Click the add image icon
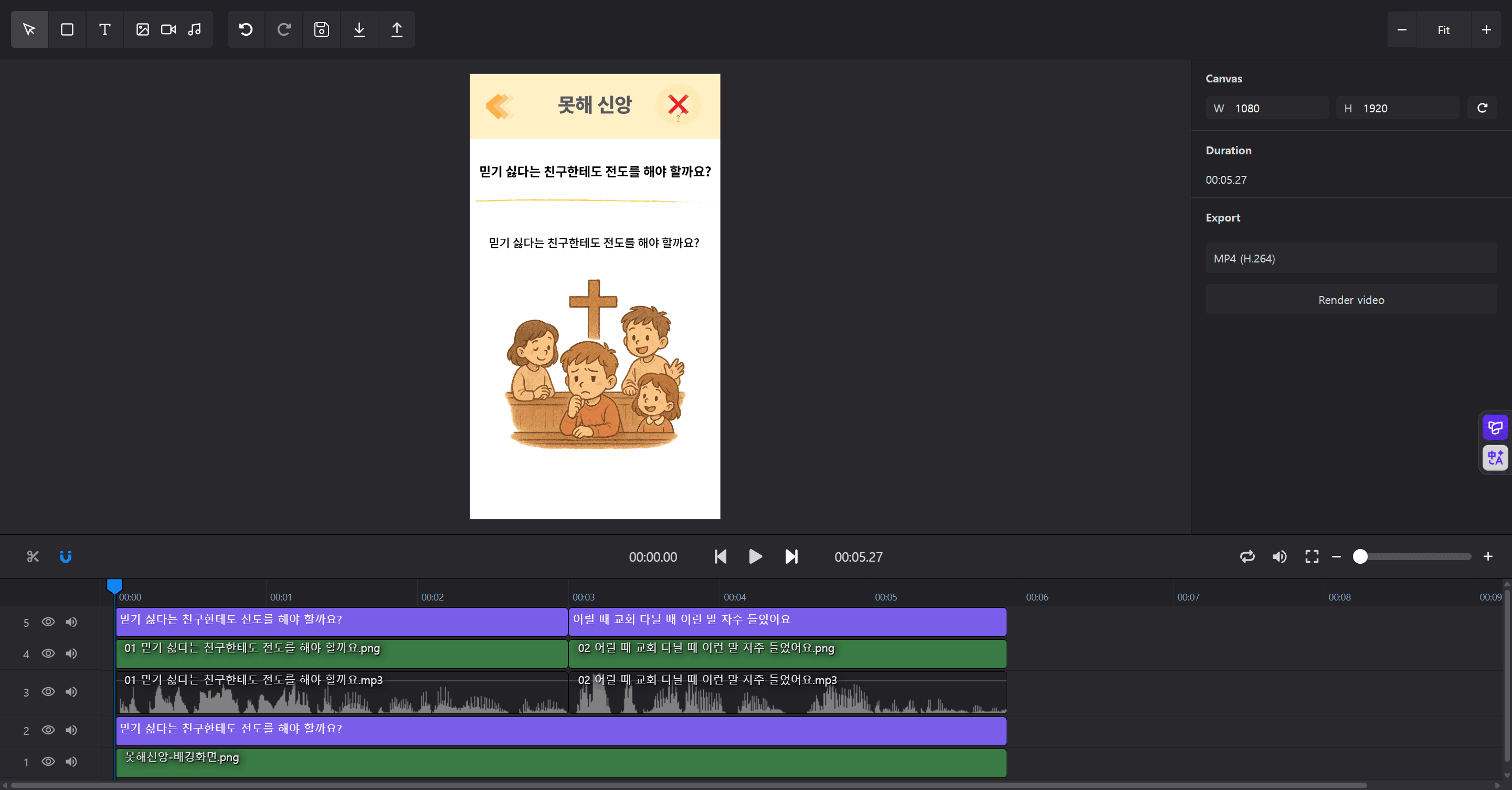This screenshot has height=790, width=1512. [143, 29]
